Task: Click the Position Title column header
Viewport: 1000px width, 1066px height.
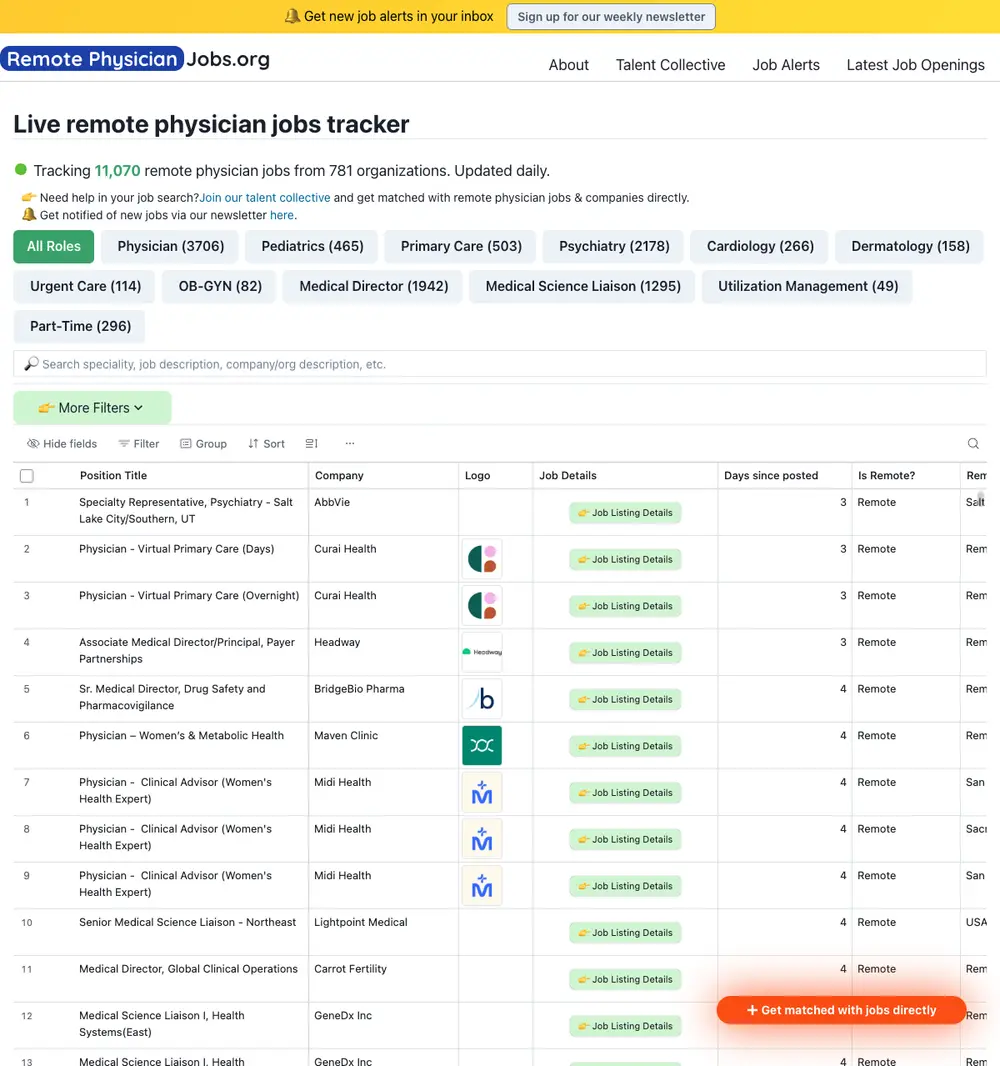Action: coord(113,475)
